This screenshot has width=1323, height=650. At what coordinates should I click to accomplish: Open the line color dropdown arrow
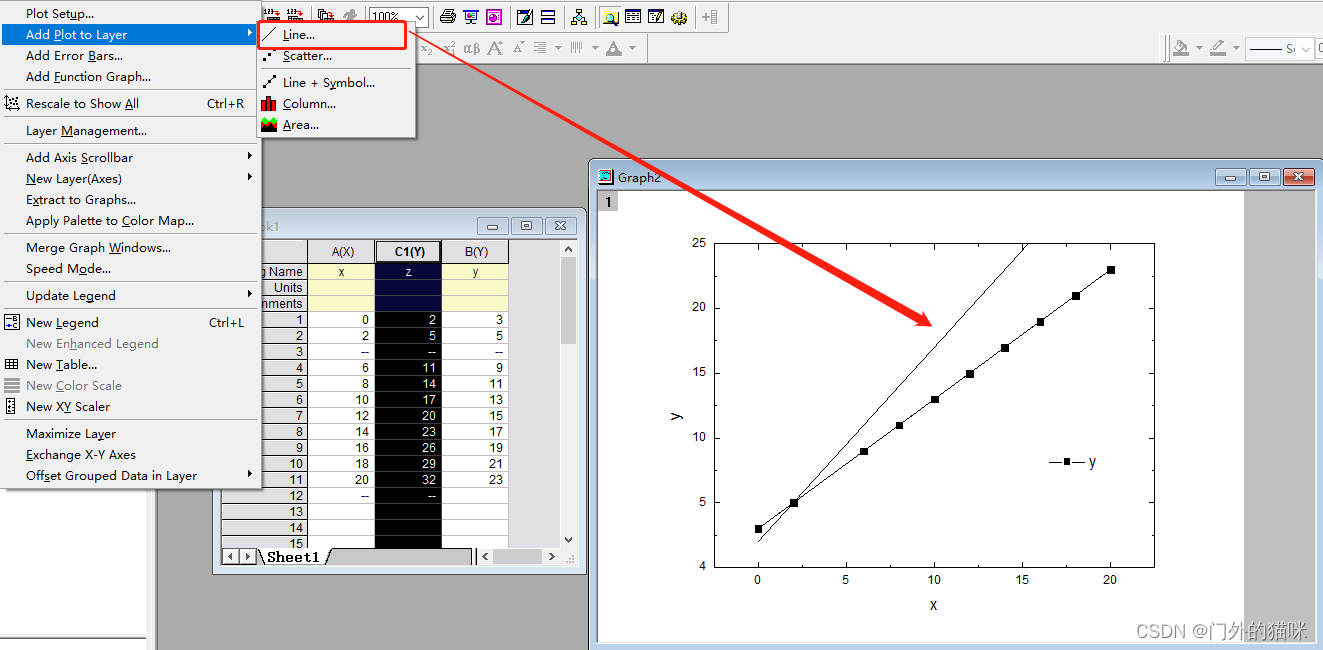tap(1236, 48)
